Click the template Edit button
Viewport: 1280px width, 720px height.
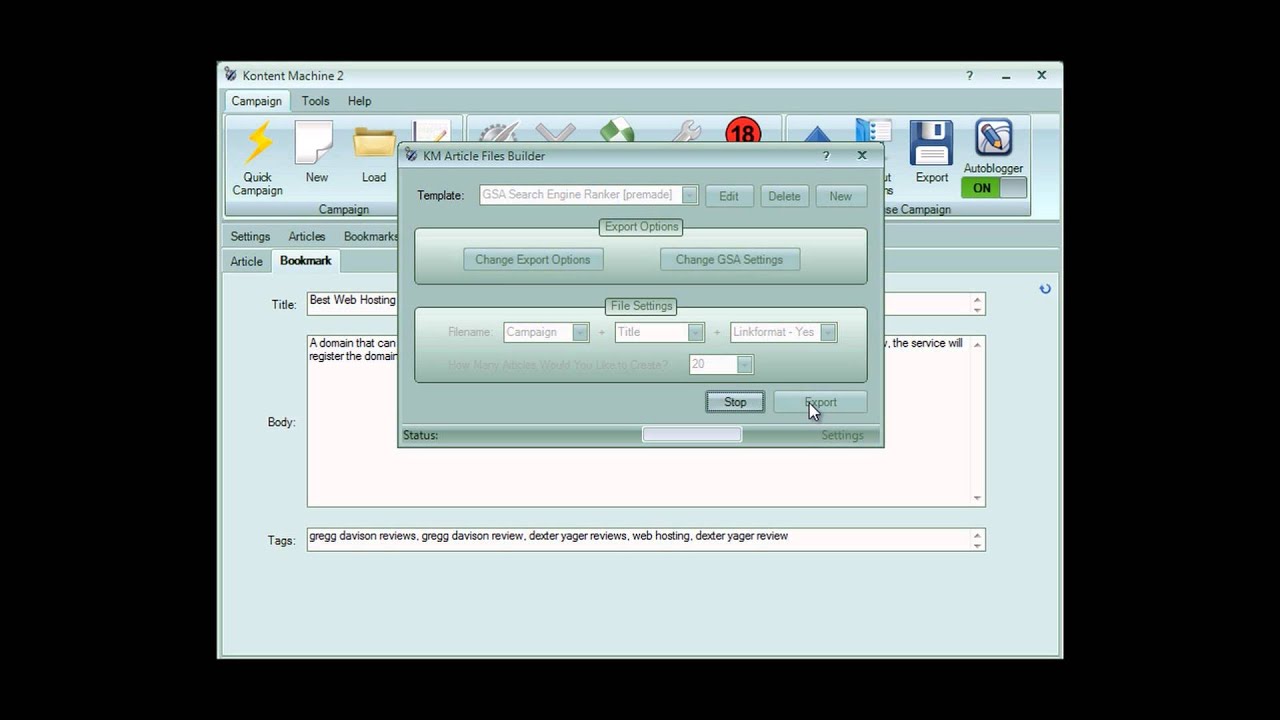[x=729, y=196]
